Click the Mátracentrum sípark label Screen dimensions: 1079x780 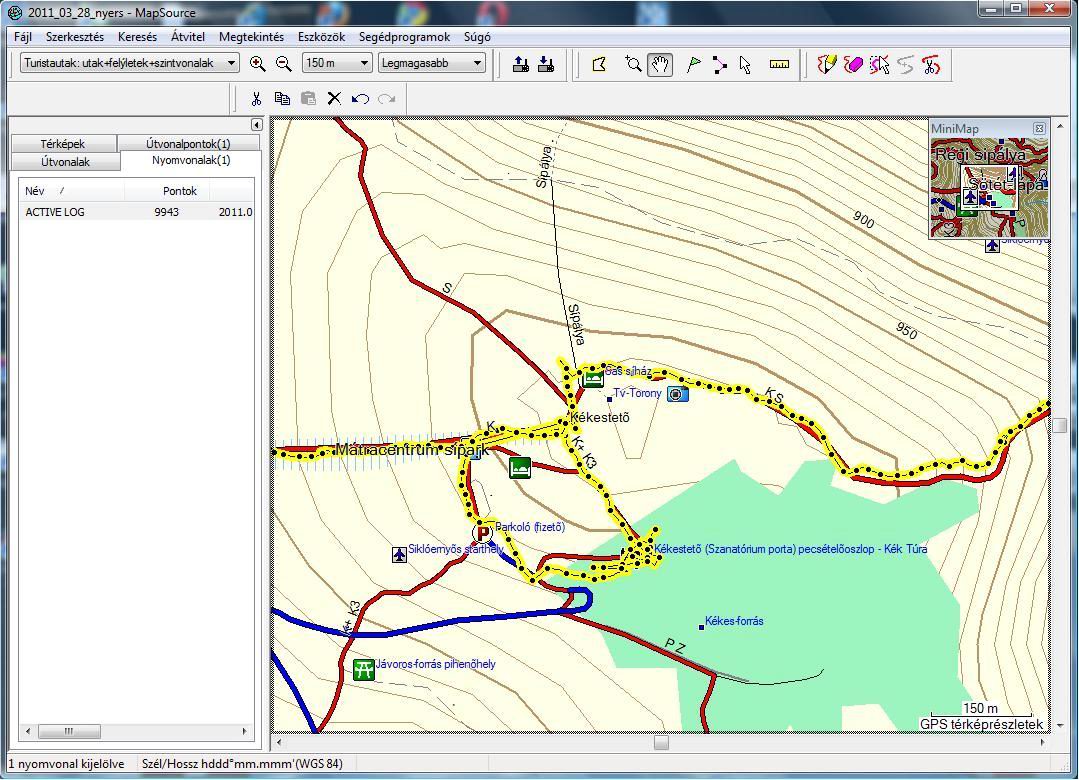412,450
